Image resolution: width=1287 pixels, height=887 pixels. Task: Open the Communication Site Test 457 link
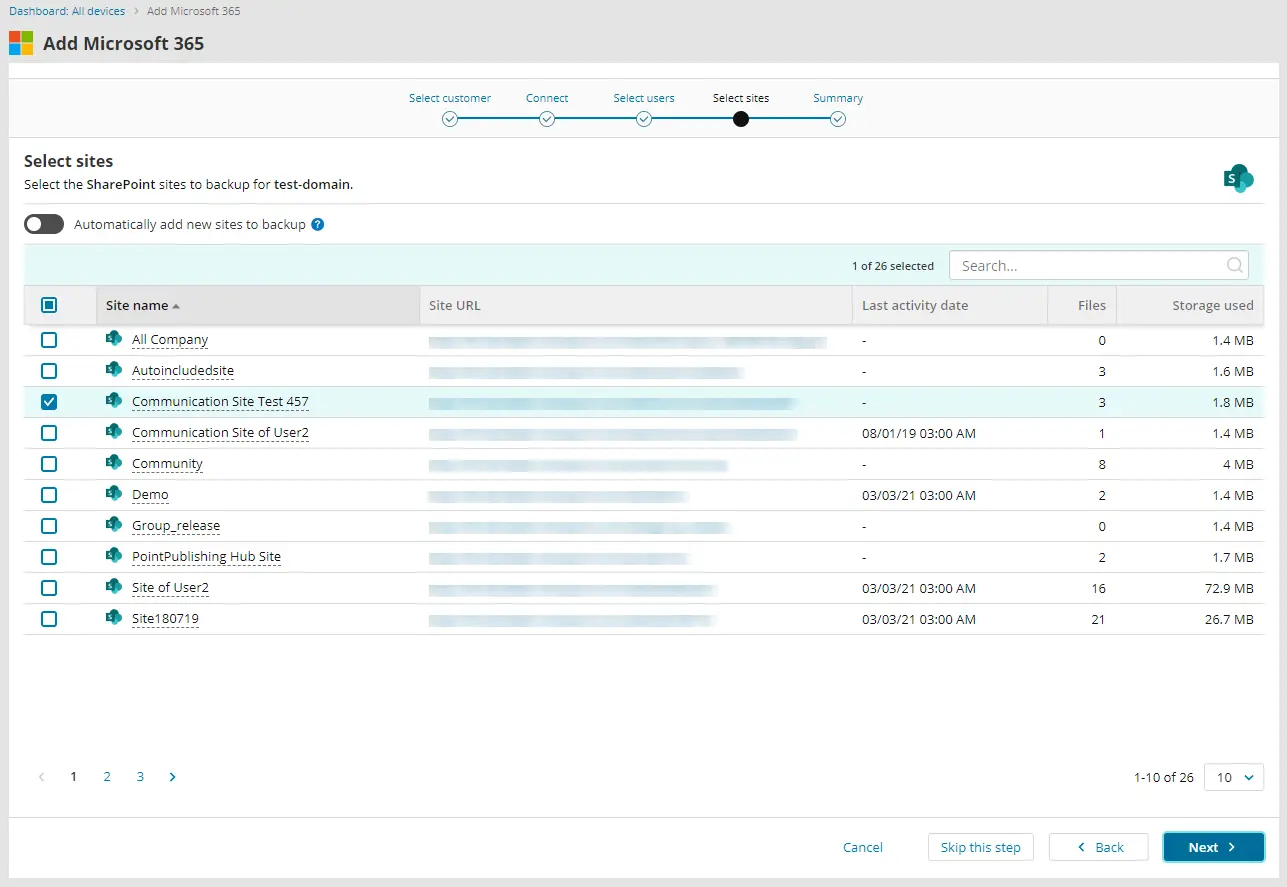(x=220, y=402)
